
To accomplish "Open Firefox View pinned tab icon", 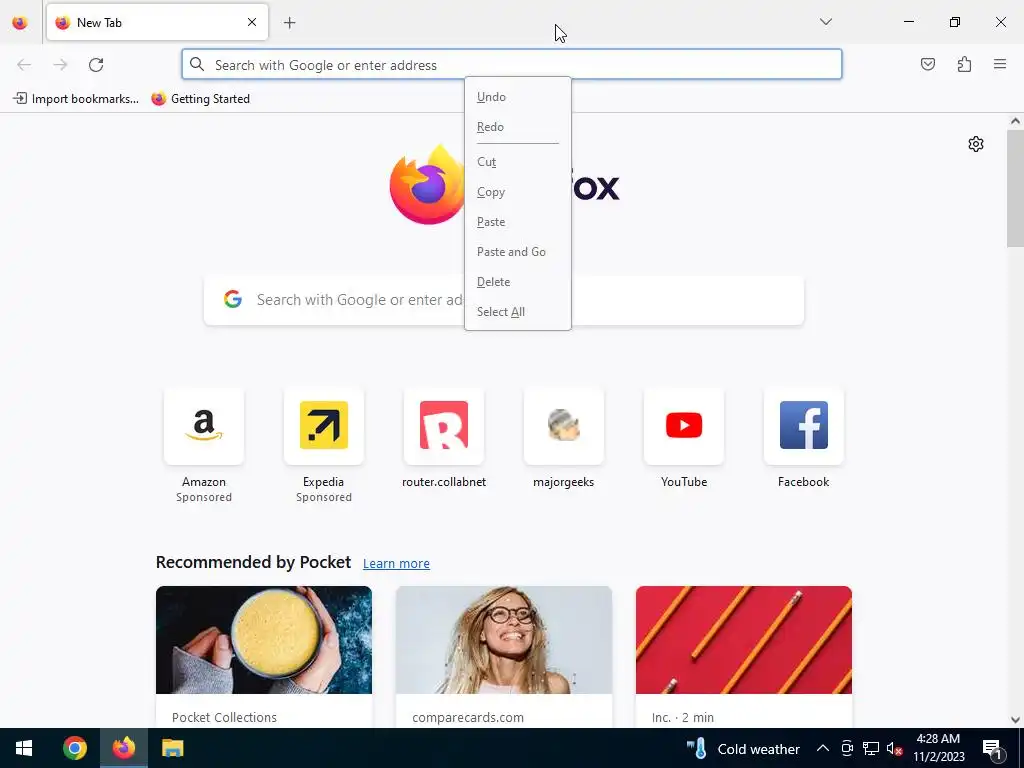I will coord(20,22).
